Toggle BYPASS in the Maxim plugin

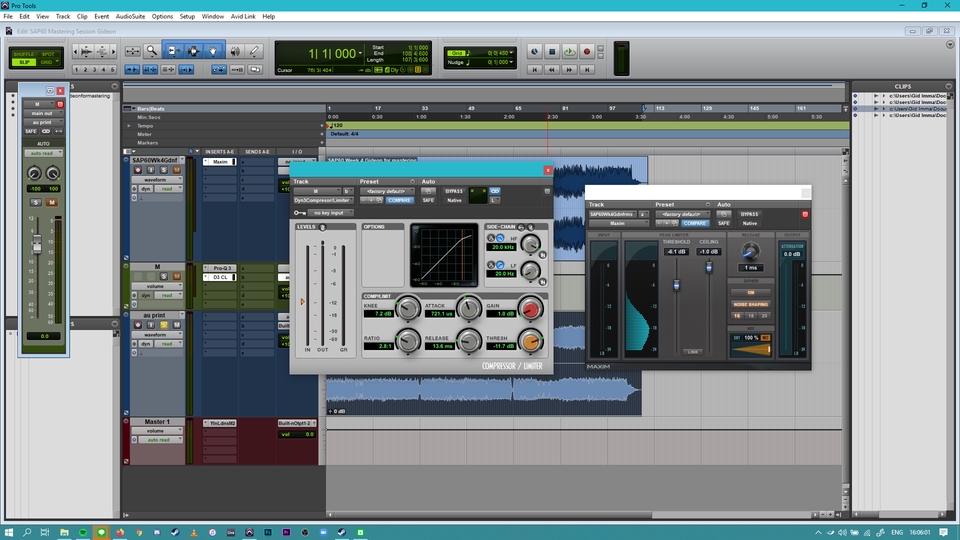pos(749,214)
